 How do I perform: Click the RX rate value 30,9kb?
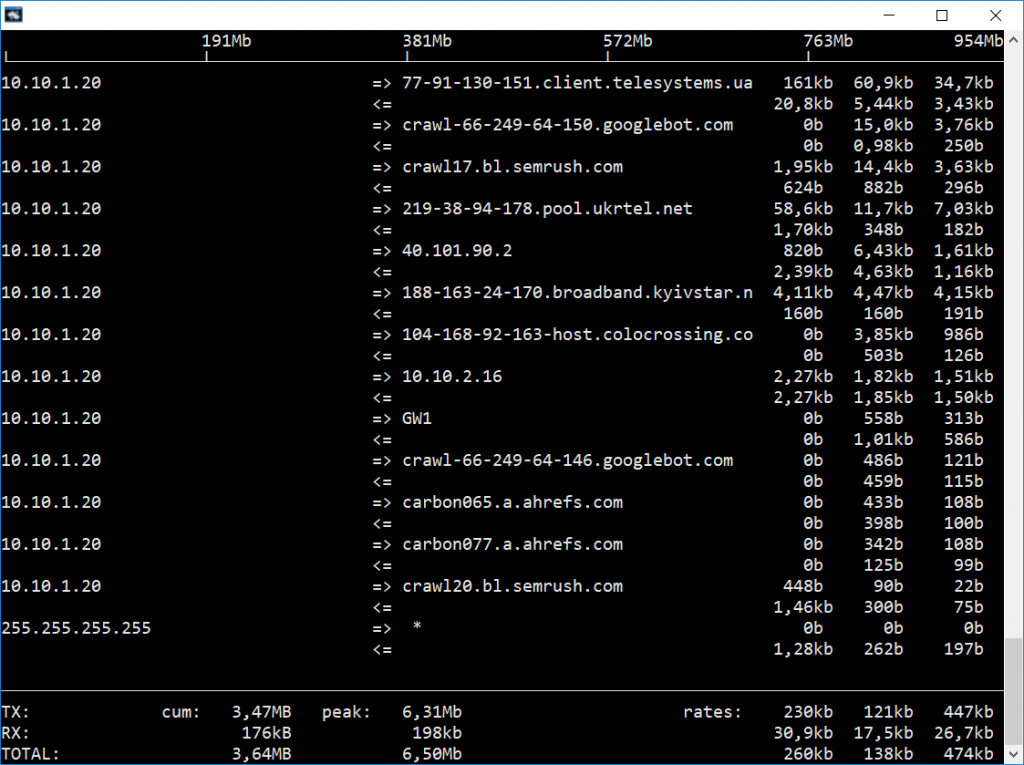803,733
